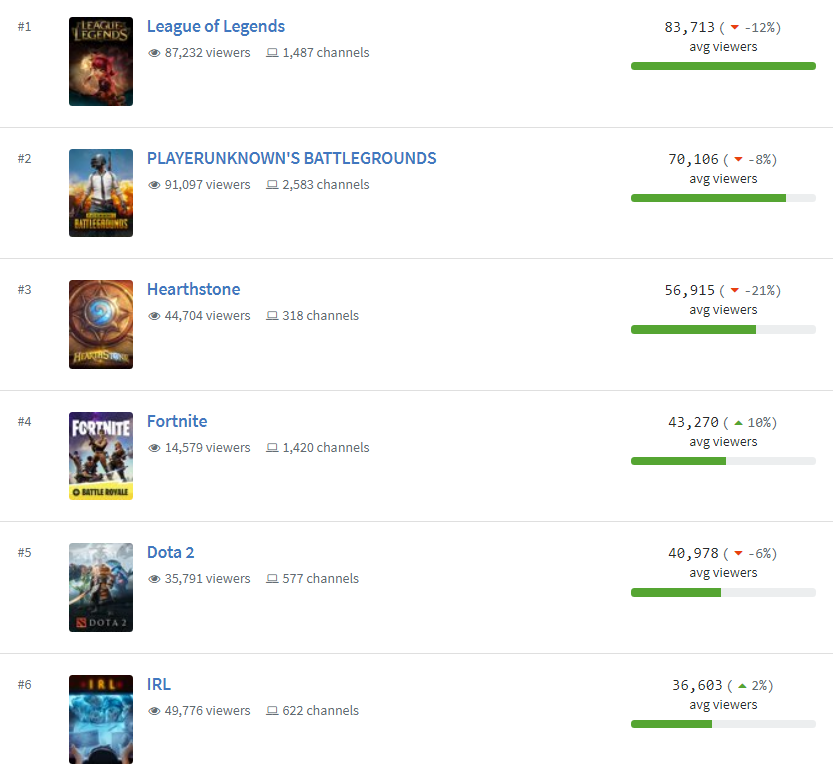The image size is (833, 781).
Task: Open the IRL category link
Action: click(x=158, y=684)
